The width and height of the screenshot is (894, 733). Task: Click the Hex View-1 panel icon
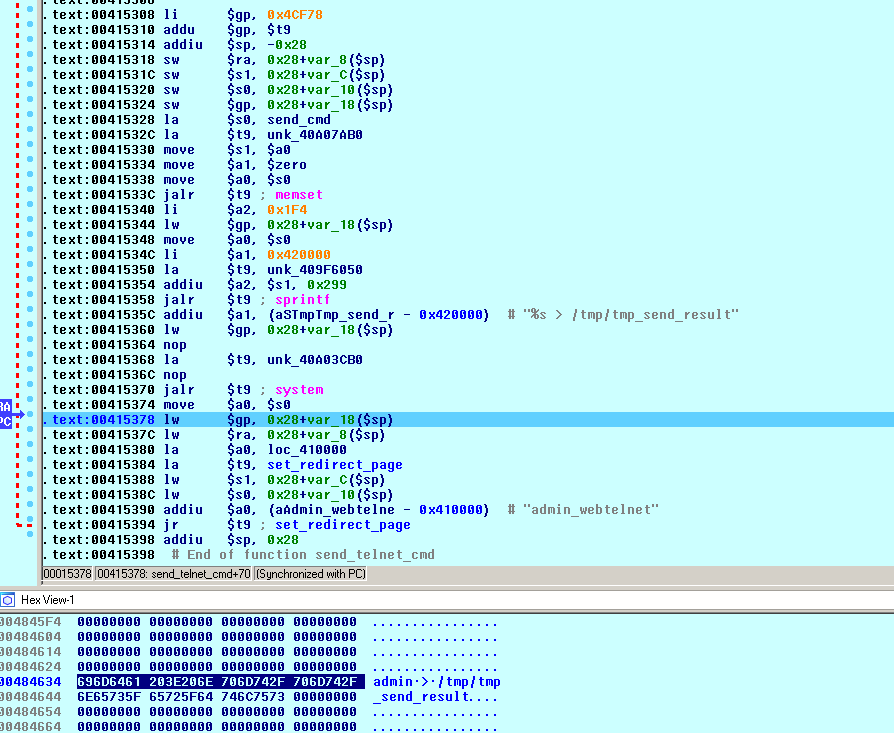(x=7, y=600)
